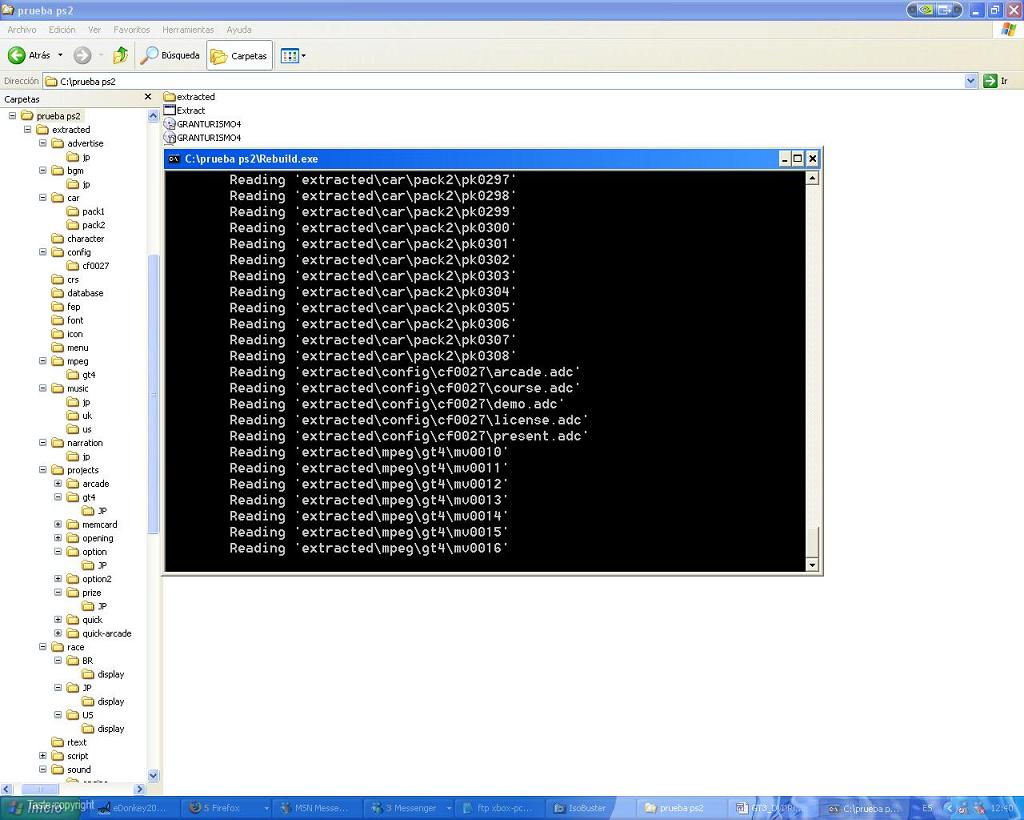Expand the opening folder node
The height and width of the screenshot is (820, 1024).
pyautogui.click(x=57, y=538)
